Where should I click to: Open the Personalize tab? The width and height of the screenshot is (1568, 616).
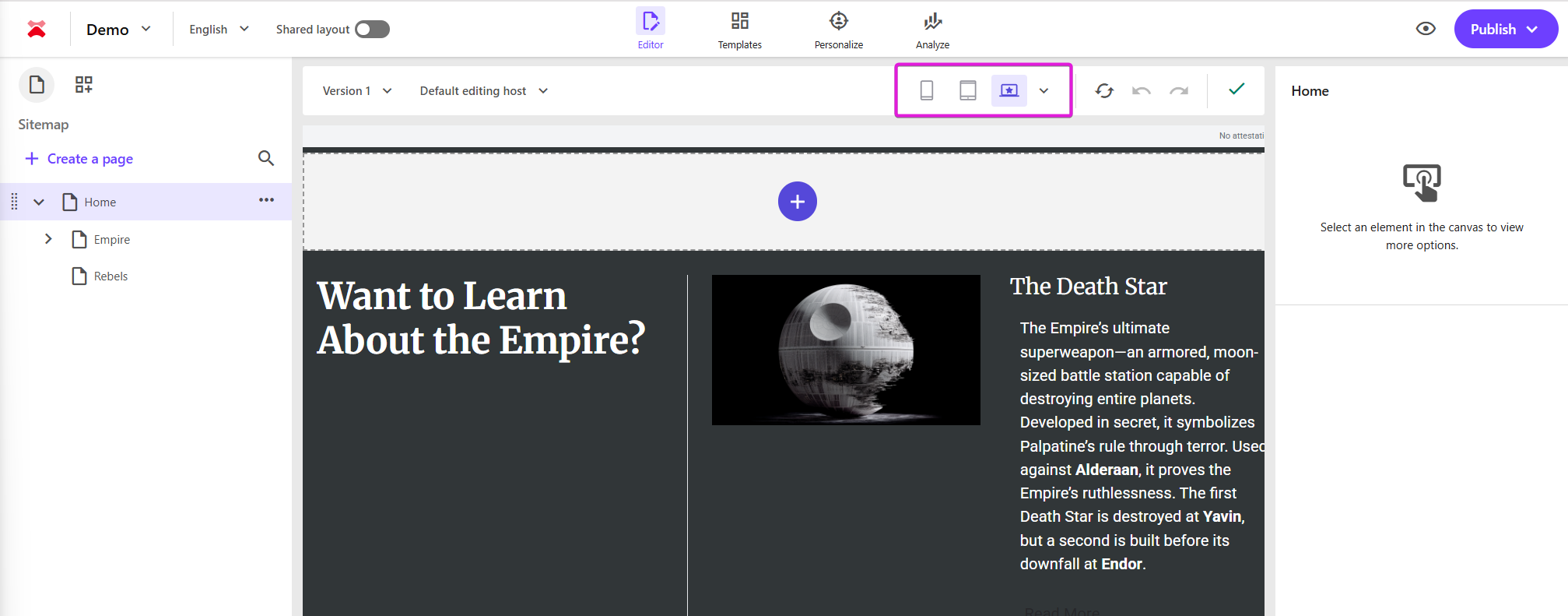point(838,30)
